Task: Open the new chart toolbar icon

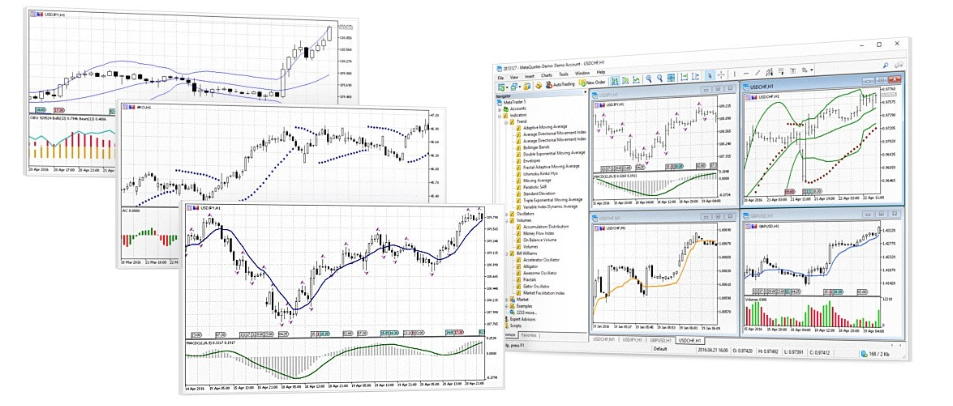Action: point(500,87)
